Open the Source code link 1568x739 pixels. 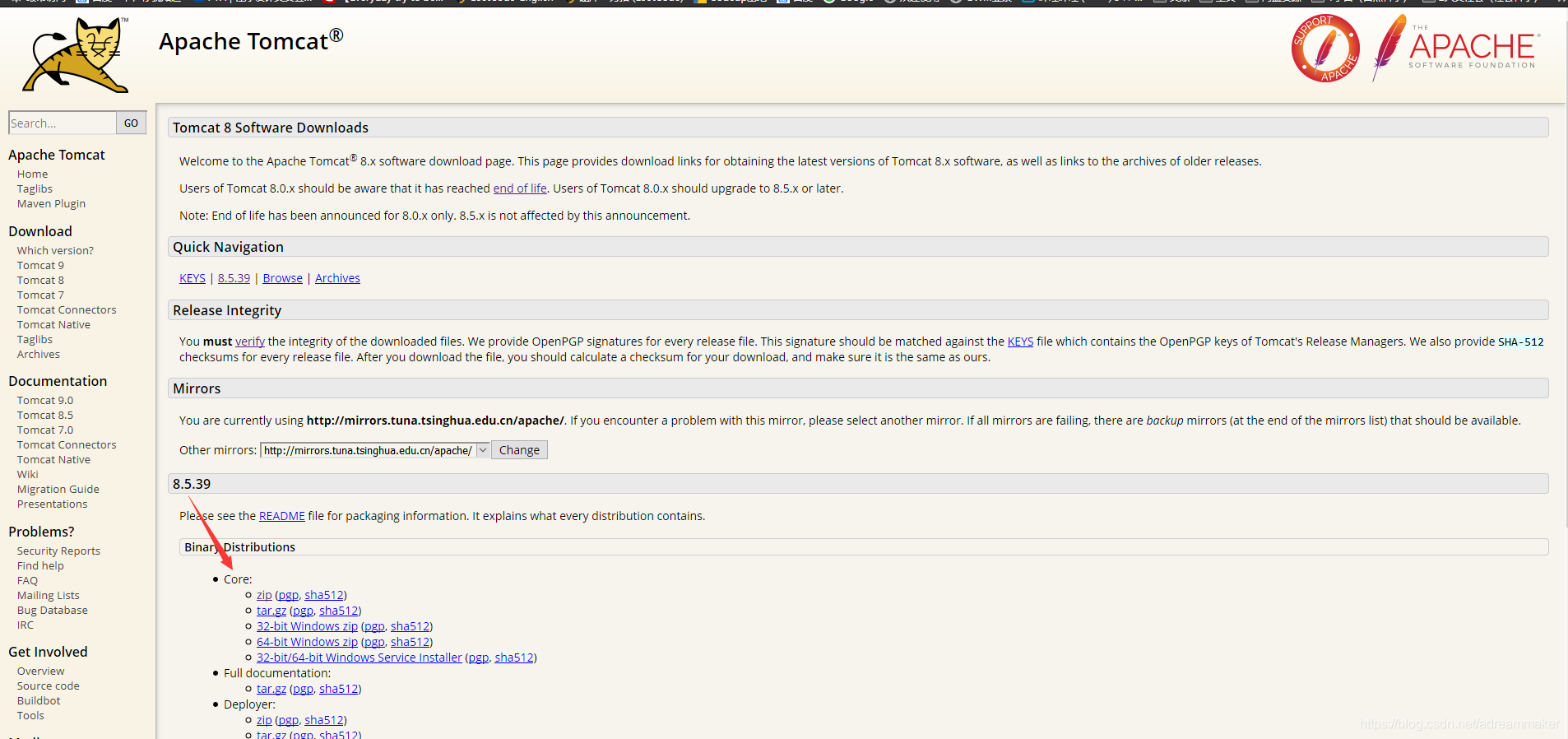49,686
